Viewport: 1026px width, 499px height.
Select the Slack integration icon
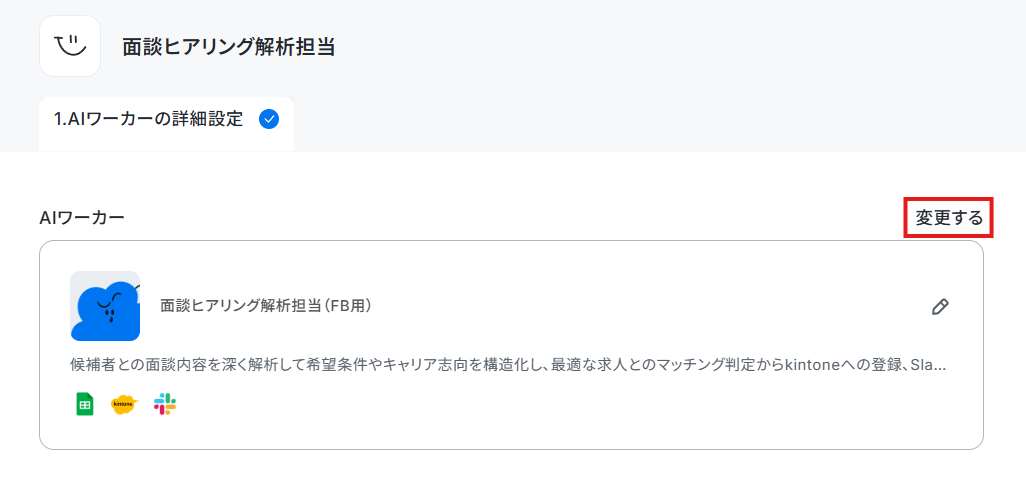pyautogui.click(x=165, y=404)
